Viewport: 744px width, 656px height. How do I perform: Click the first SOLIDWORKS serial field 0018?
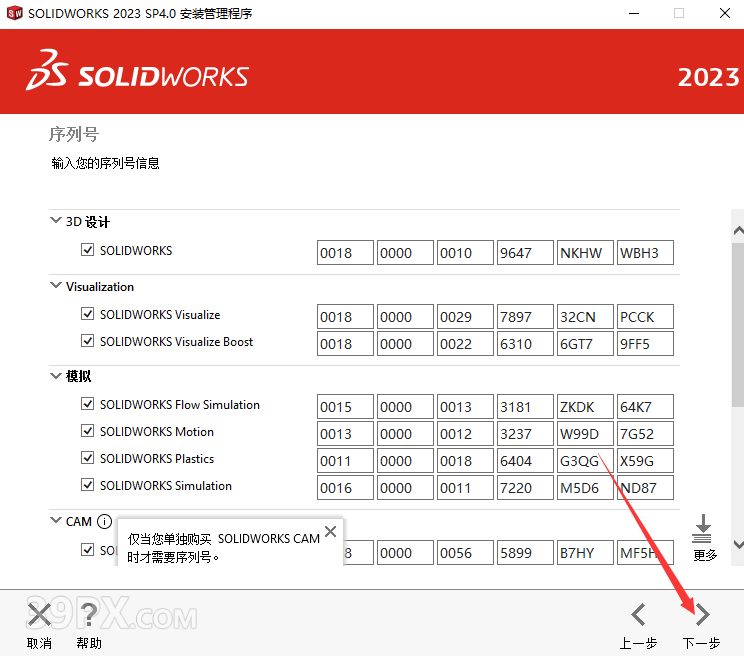[345, 253]
